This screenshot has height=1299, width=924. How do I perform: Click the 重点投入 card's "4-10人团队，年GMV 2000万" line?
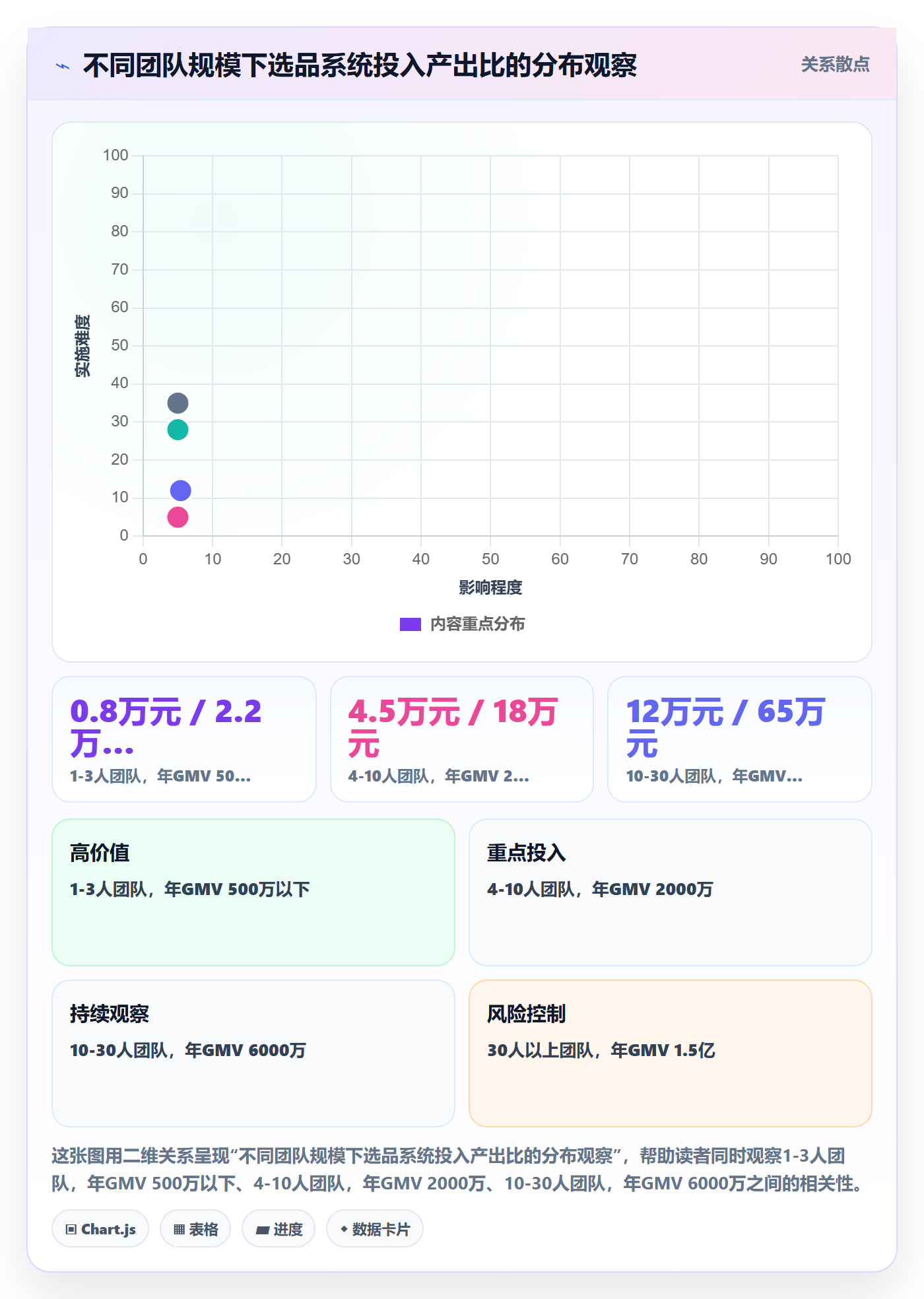click(600, 889)
